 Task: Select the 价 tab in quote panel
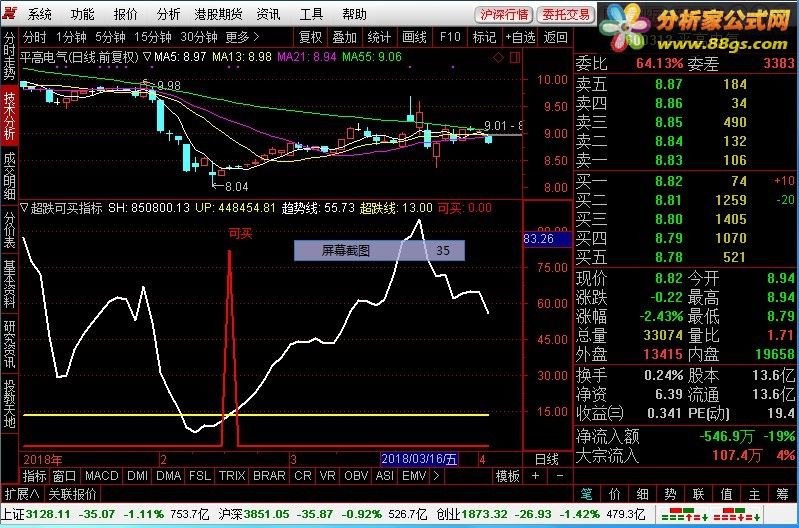(615, 494)
